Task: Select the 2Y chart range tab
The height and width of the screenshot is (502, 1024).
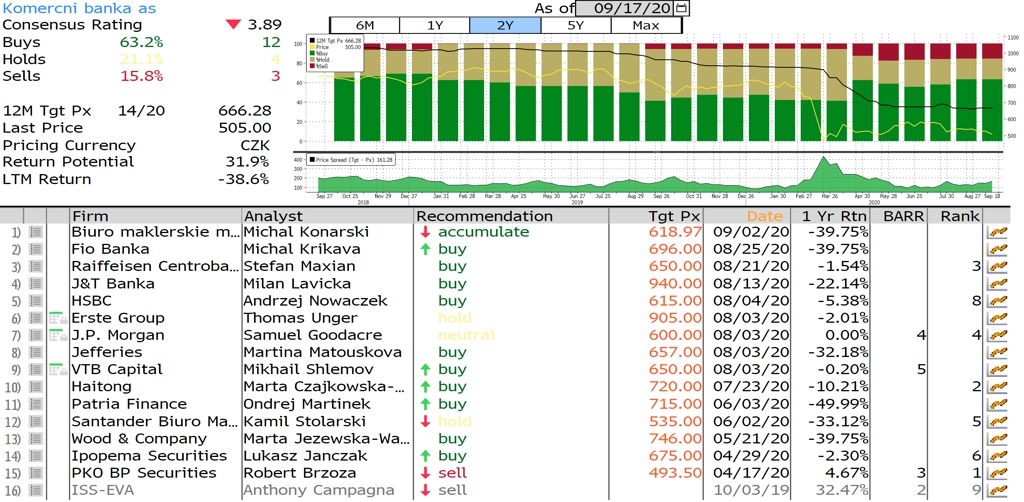Action: [505, 25]
